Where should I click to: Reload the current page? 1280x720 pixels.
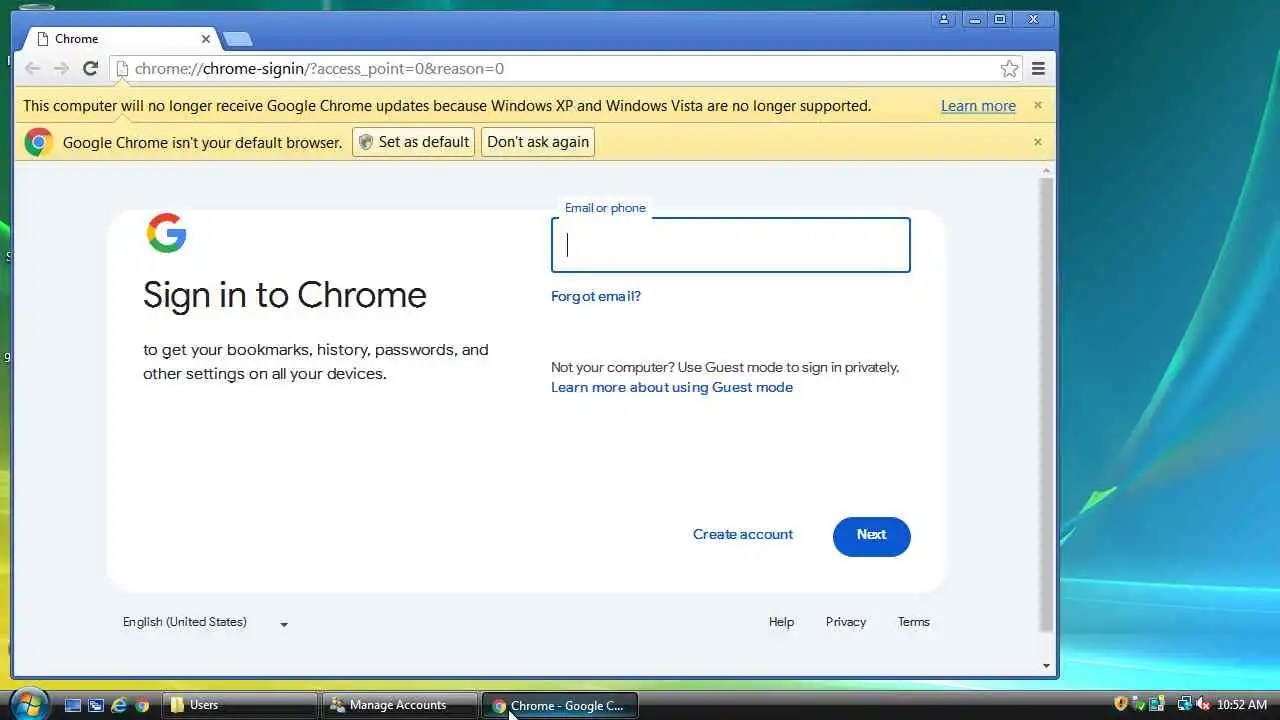90,68
